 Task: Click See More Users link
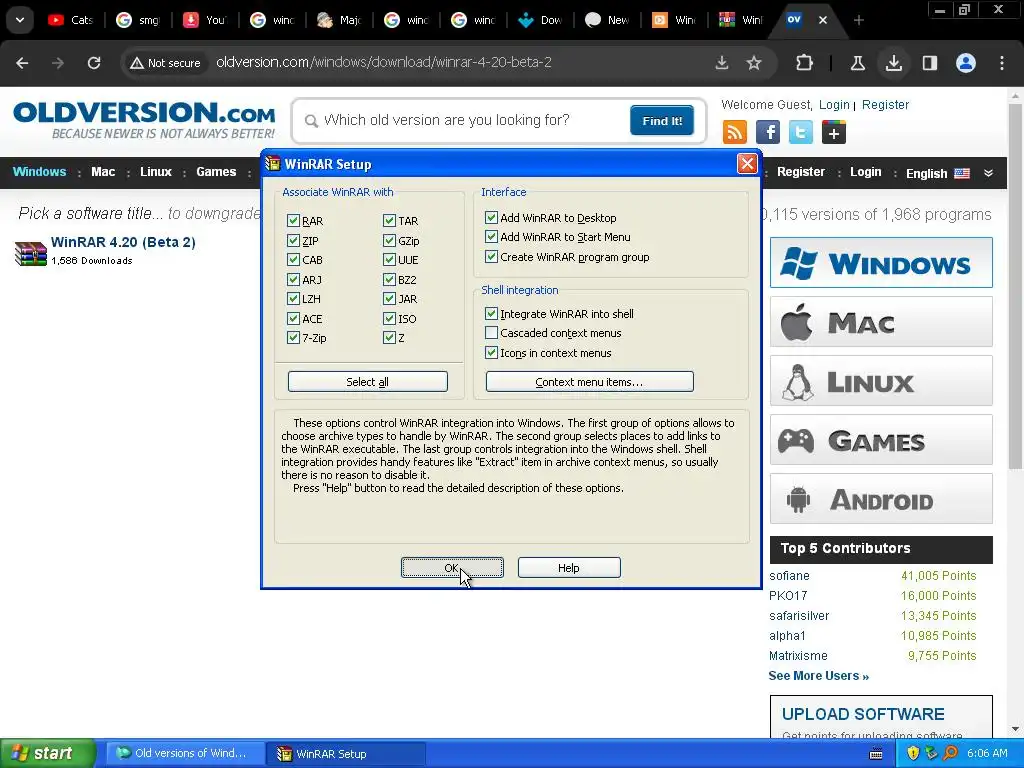(818, 676)
